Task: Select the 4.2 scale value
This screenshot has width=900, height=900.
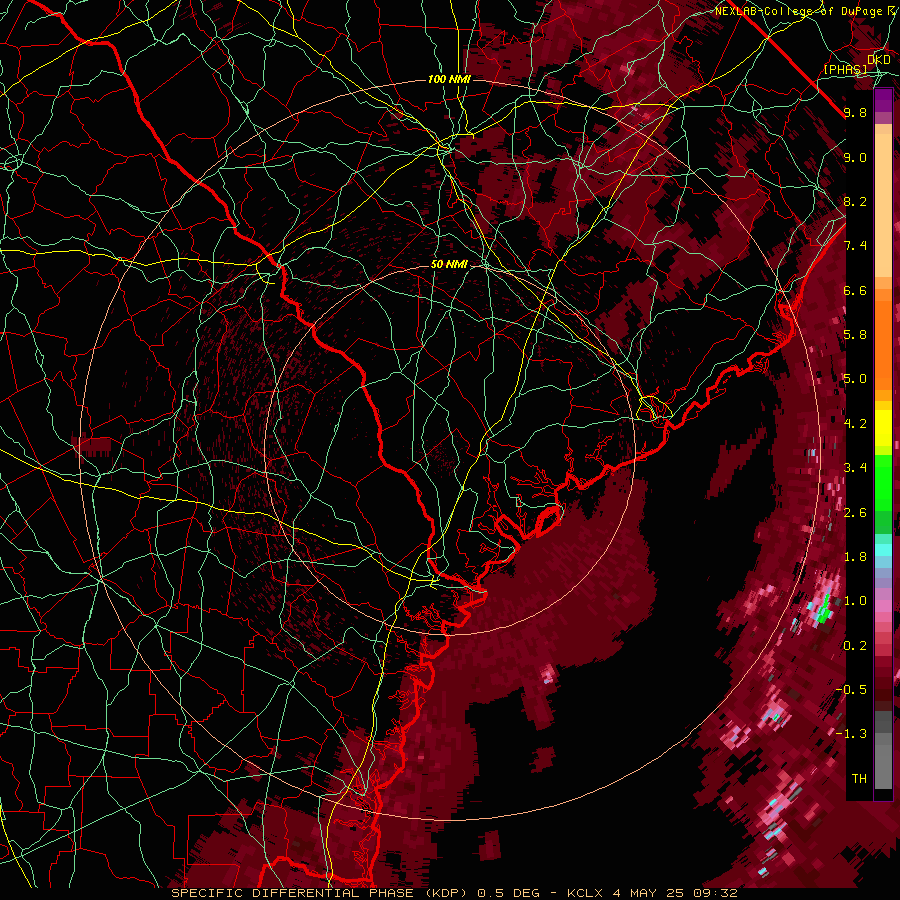Action: point(855,424)
